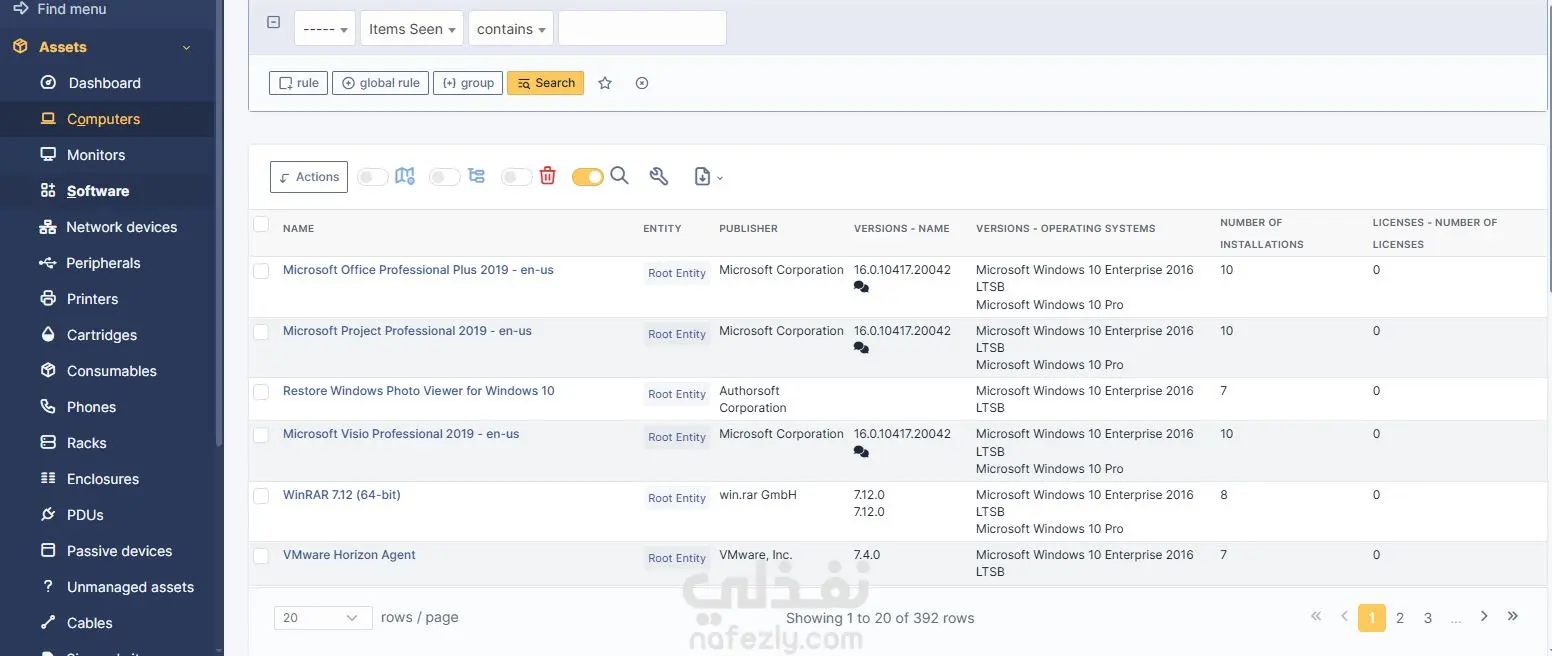Add a global rule

381,83
